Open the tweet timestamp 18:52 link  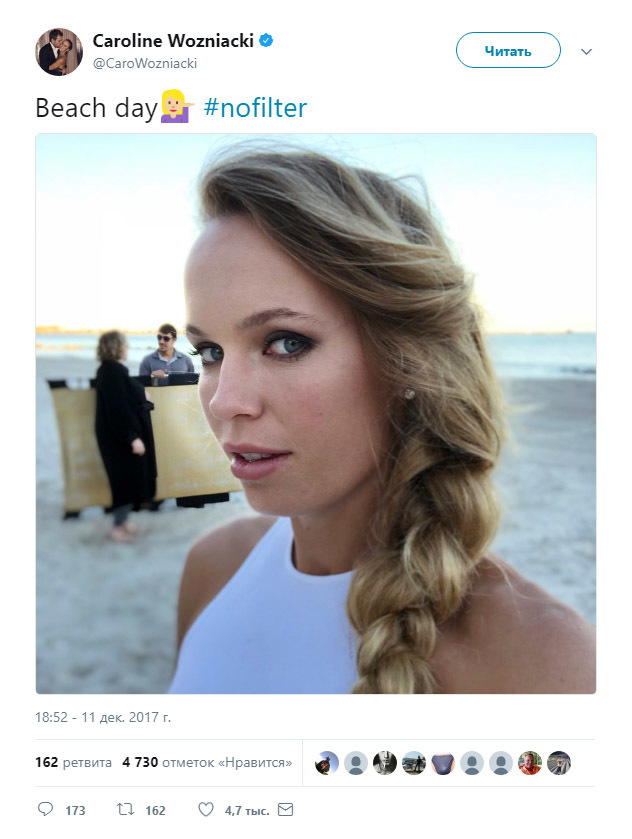[103, 717]
